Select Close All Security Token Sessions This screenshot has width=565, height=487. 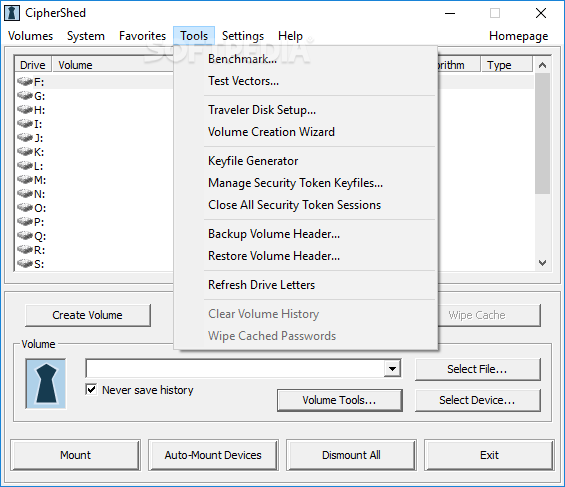pos(306,205)
